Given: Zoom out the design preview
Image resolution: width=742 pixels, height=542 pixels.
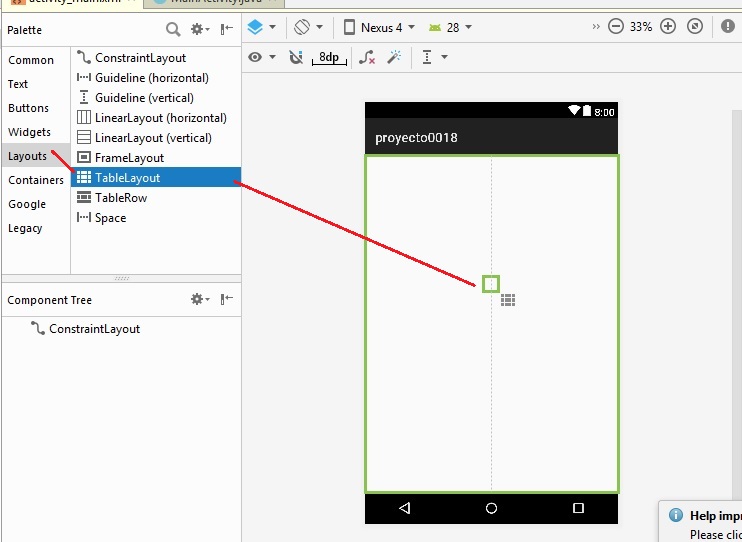Looking at the screenshot, I should pyautogui.click(x=616, y=27).
